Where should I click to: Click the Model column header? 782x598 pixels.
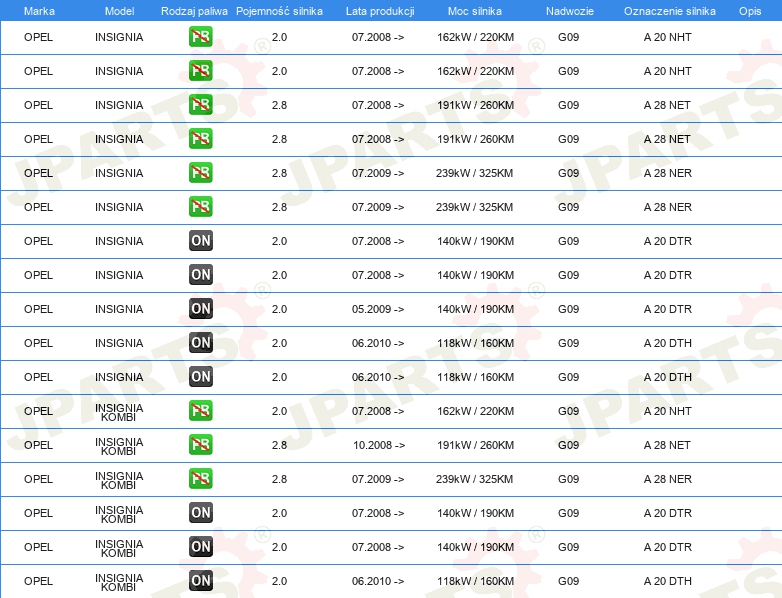(x=119, y=11)
